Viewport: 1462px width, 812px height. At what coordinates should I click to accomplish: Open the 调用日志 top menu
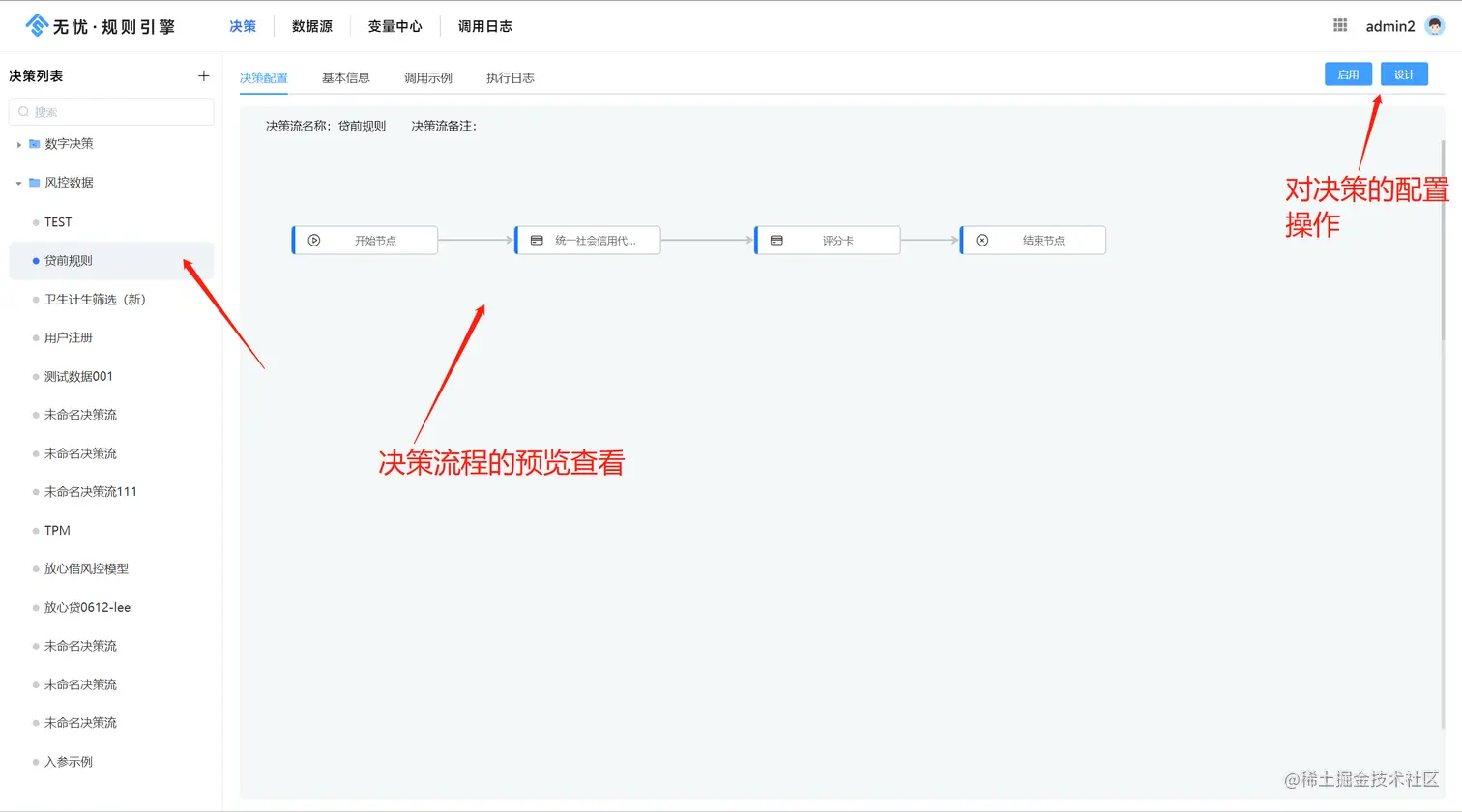coord(485,26)
